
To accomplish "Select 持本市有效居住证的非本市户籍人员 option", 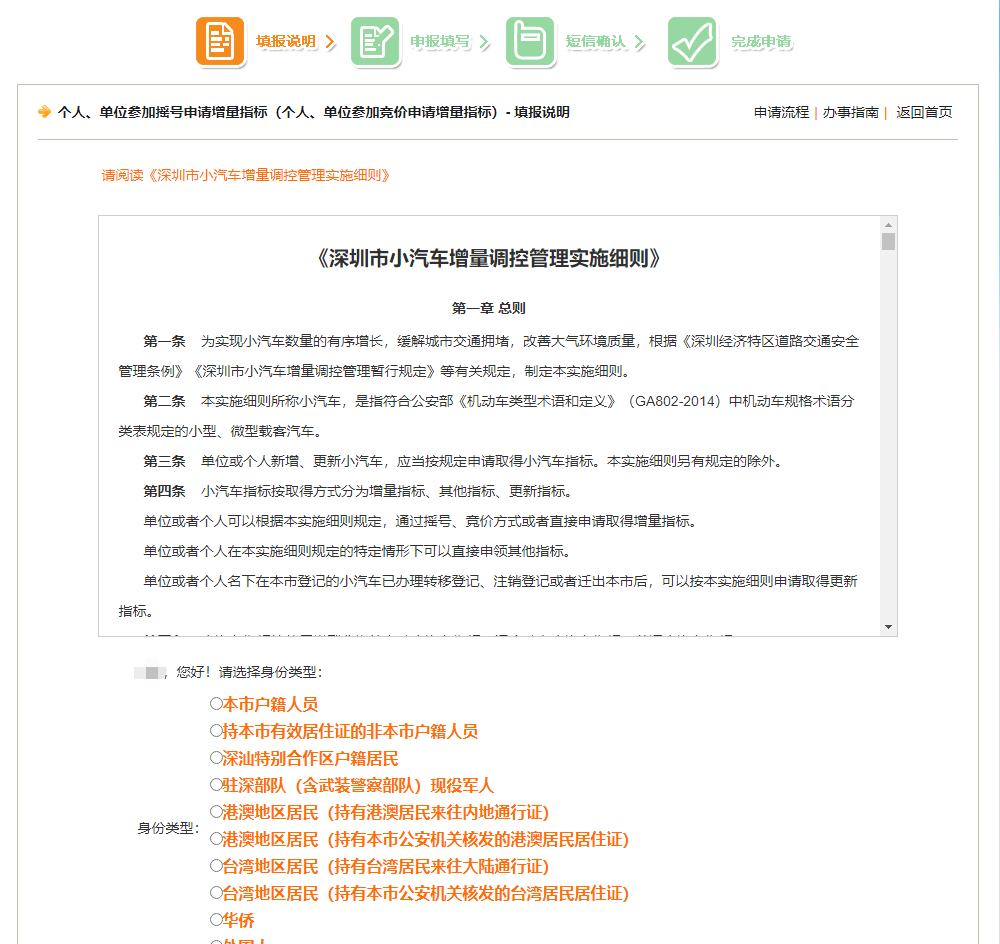I will pyautogui.click(x=216, y=731).
